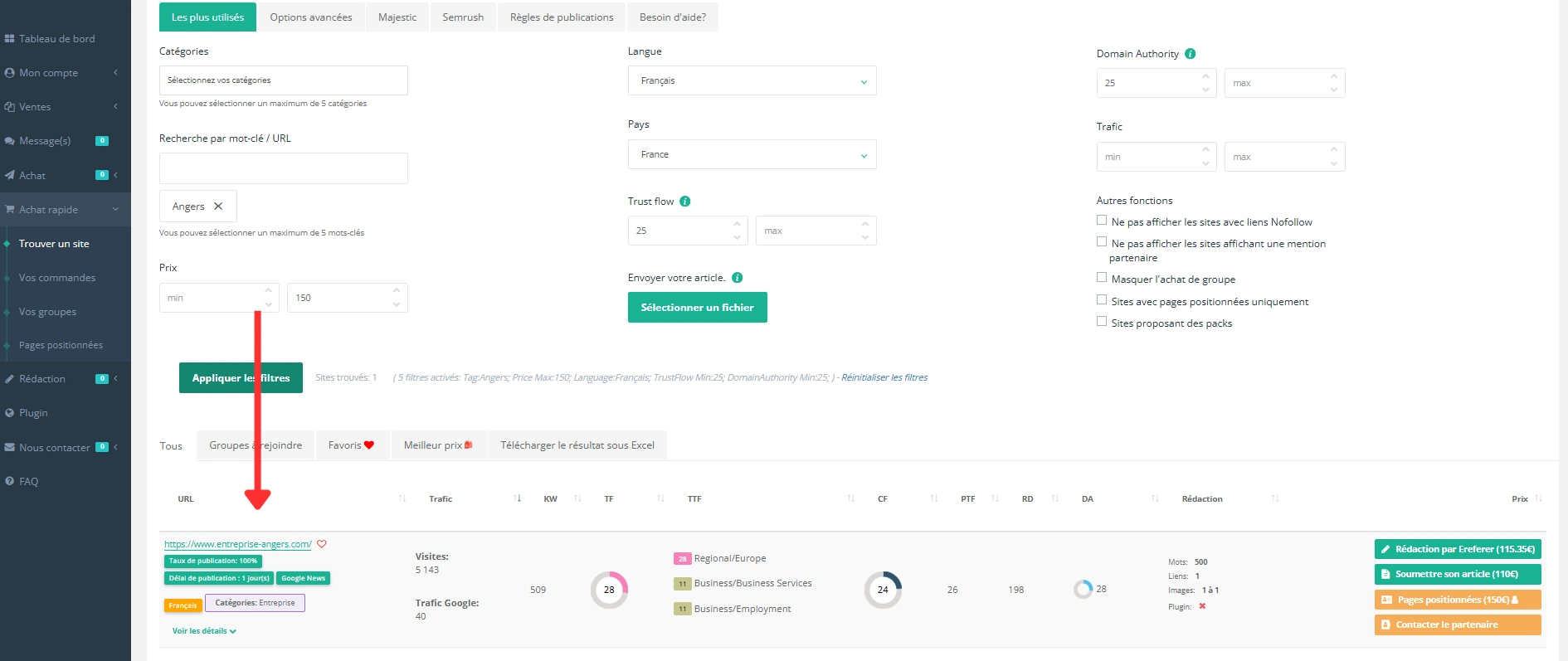Click the Domain Authority min stepper
This screenshot has width=1568, height=661.
click(1205, 83)
